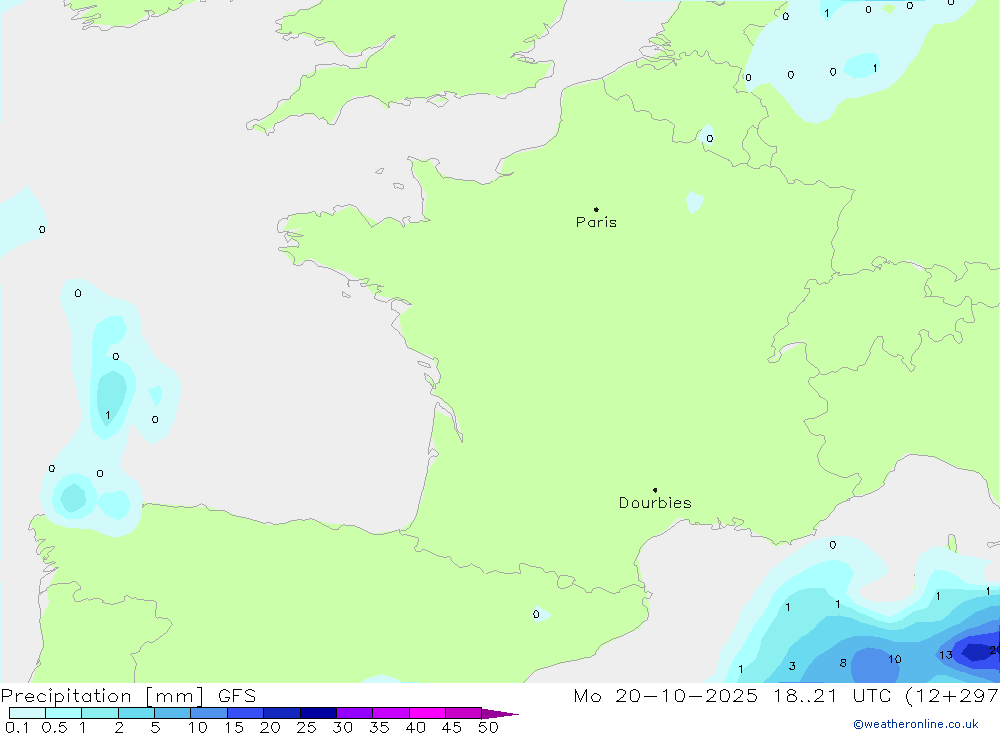Pick the 5–10 mm legend color swatch
Screen dimensions: 1000x733
pyautogui.click(x=172, y=713)
